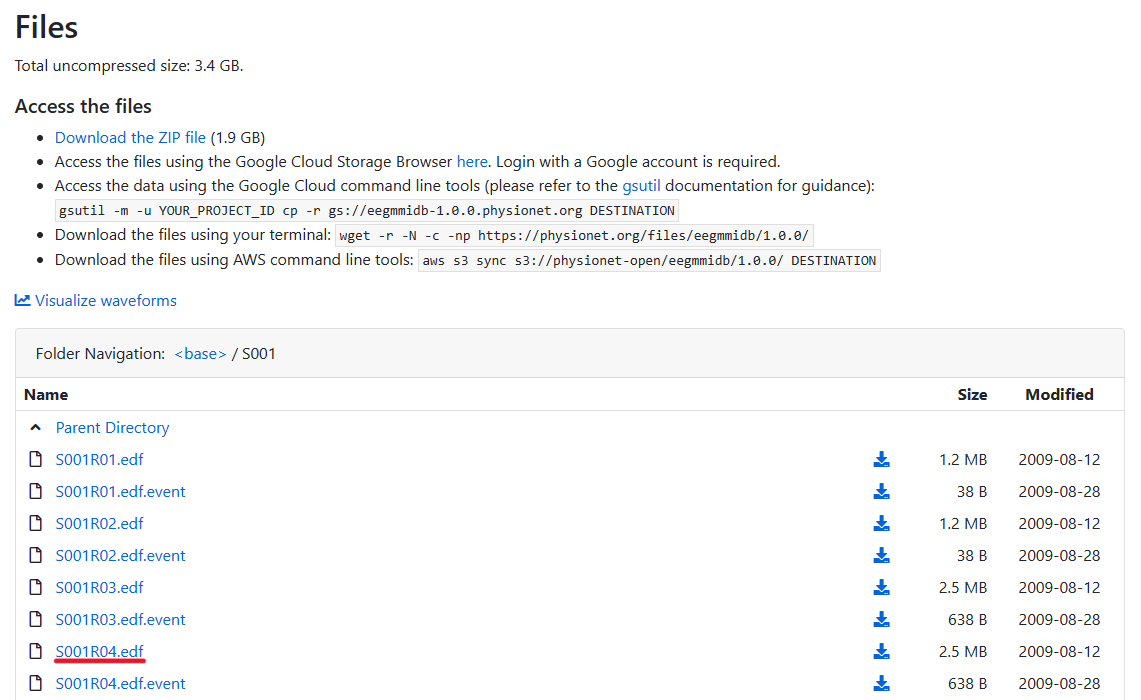Navigate to <base> folder in breadcrumb

coord(200,354)
